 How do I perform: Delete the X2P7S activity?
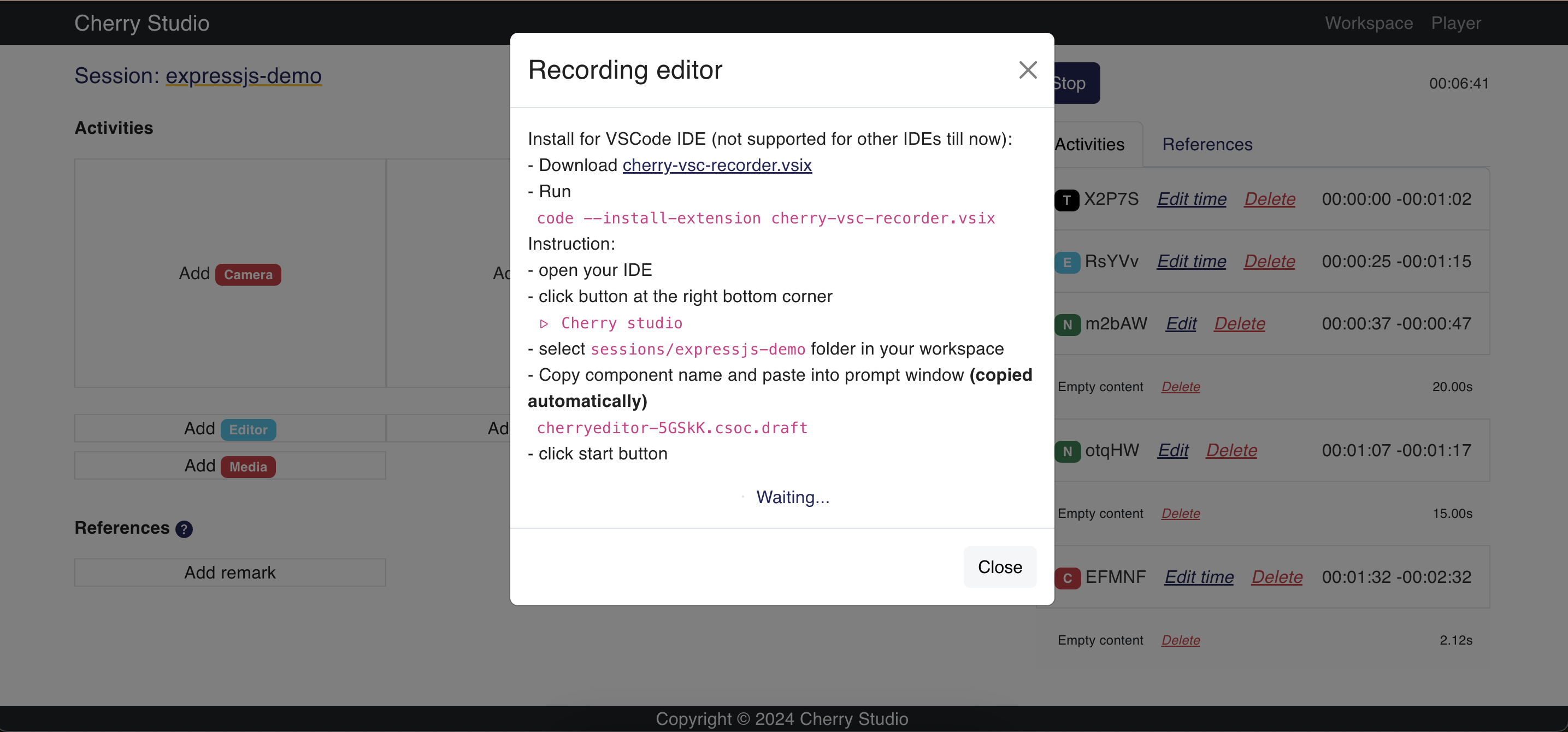pos(1269,199)
